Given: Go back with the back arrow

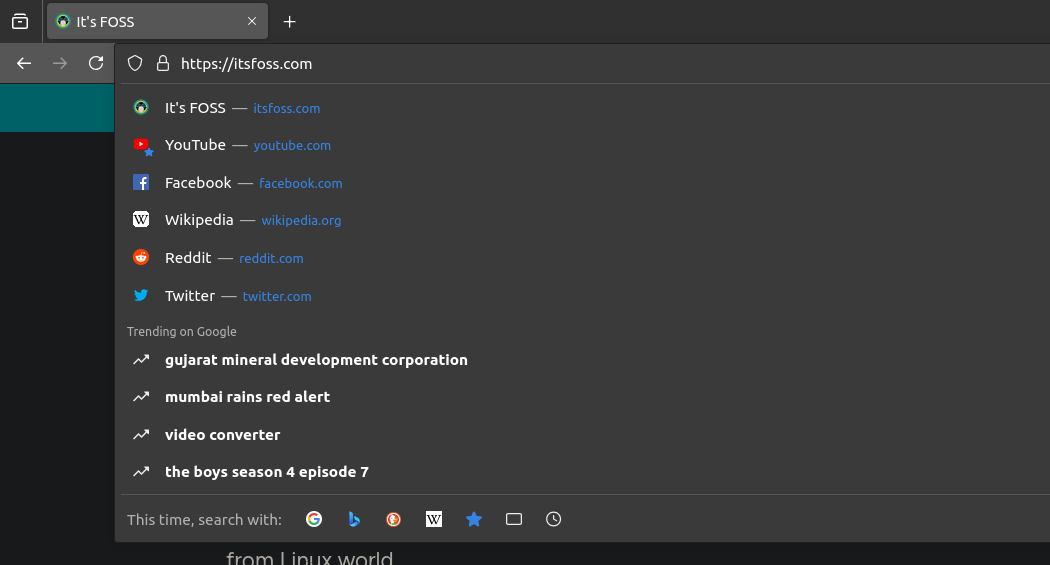Looking at the screenshot, I should (x=24, y=64).
